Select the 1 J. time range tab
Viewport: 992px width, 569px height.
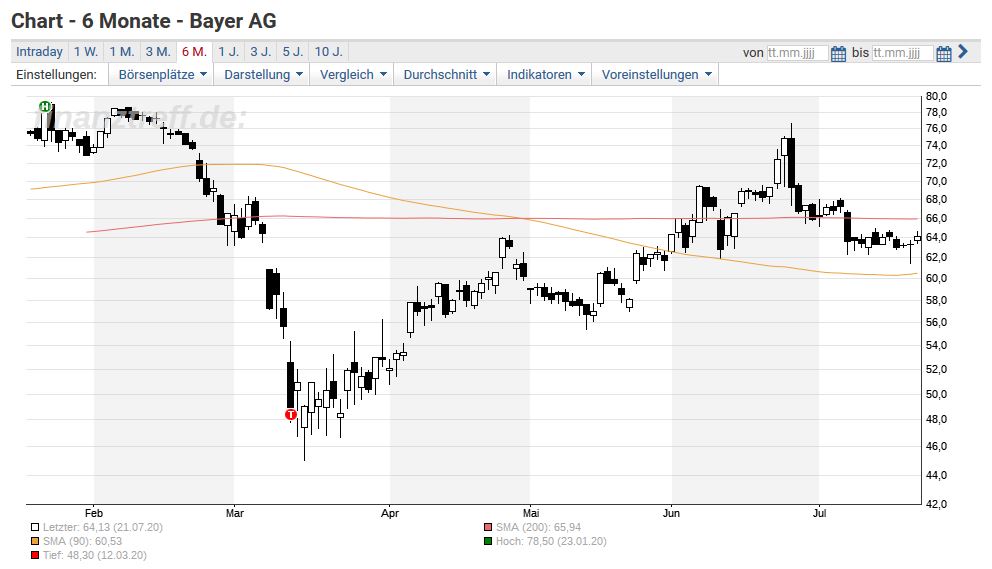click(x=228, y=52)
